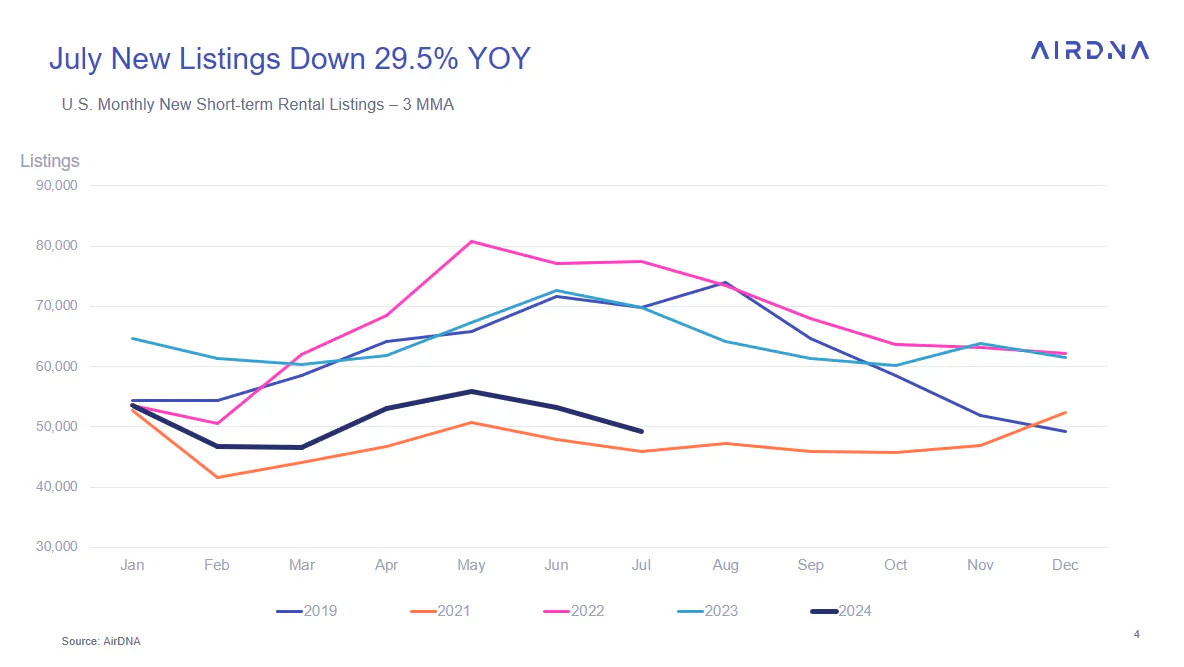Select the 2022 legend entry
The image size is (1184, 667).
point(575,611)
